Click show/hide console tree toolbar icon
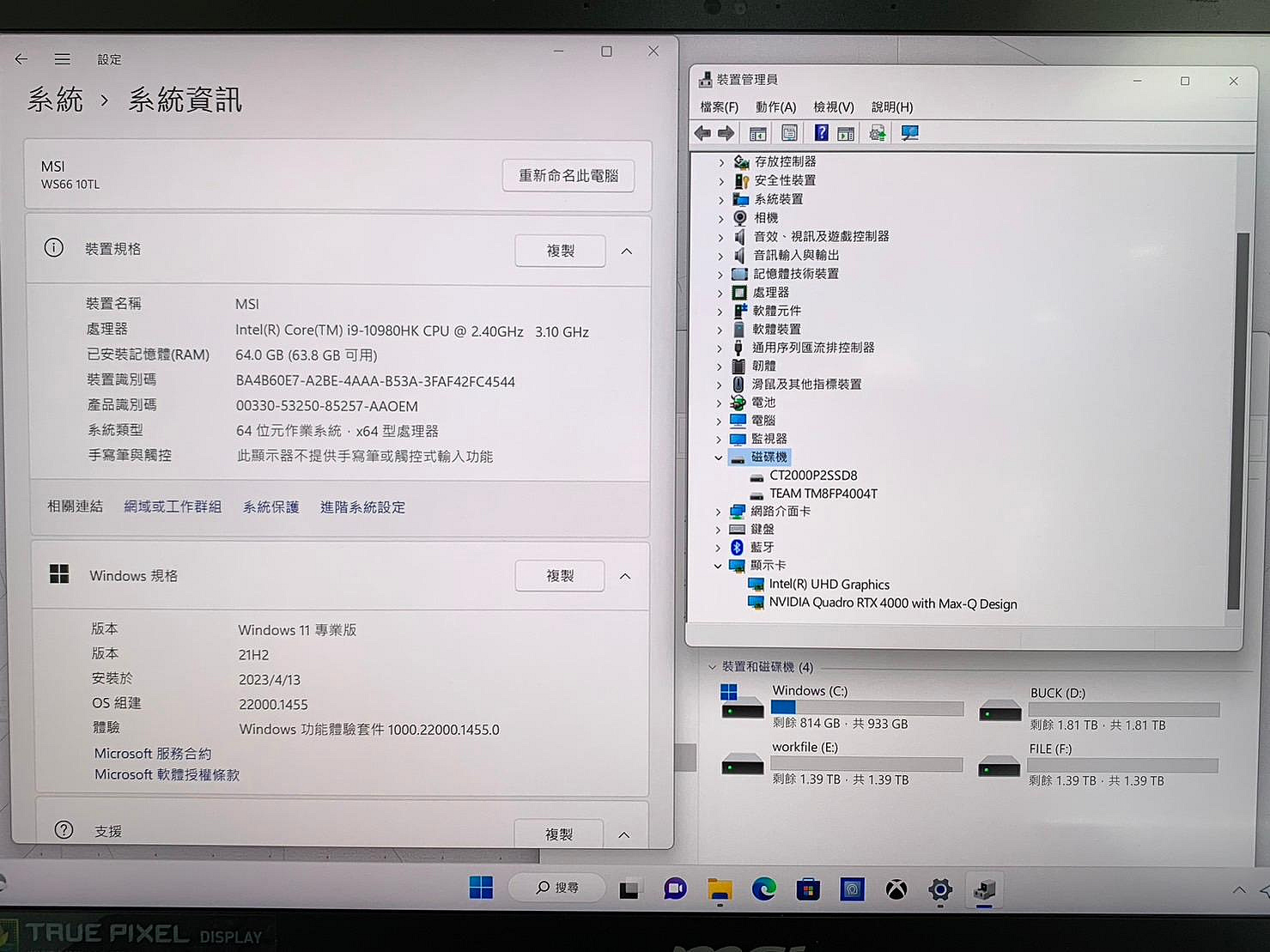This screenshot has height=952, width=1270. click(x=757, y=133)
